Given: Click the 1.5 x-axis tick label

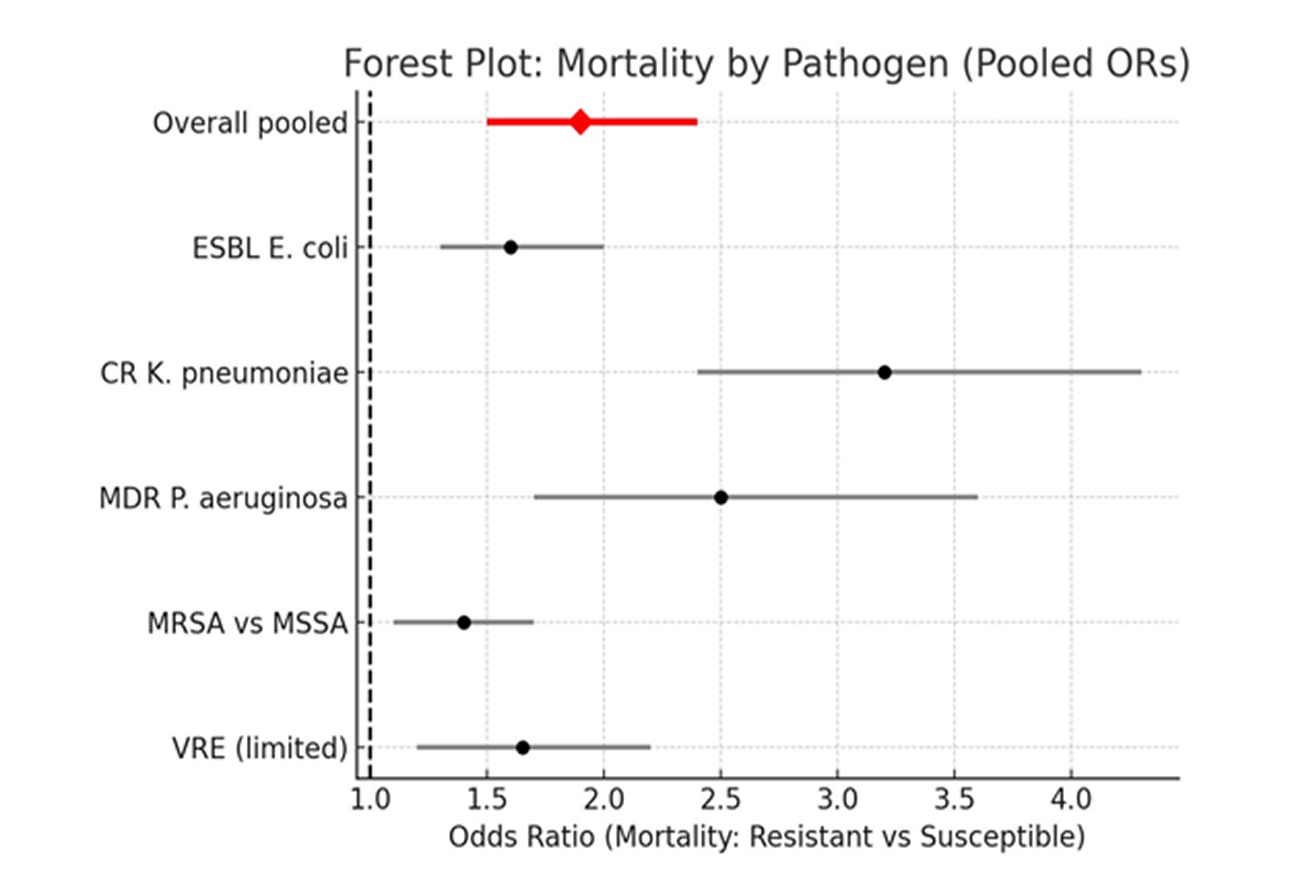Looking at the screenshot, I should [487, 801].
